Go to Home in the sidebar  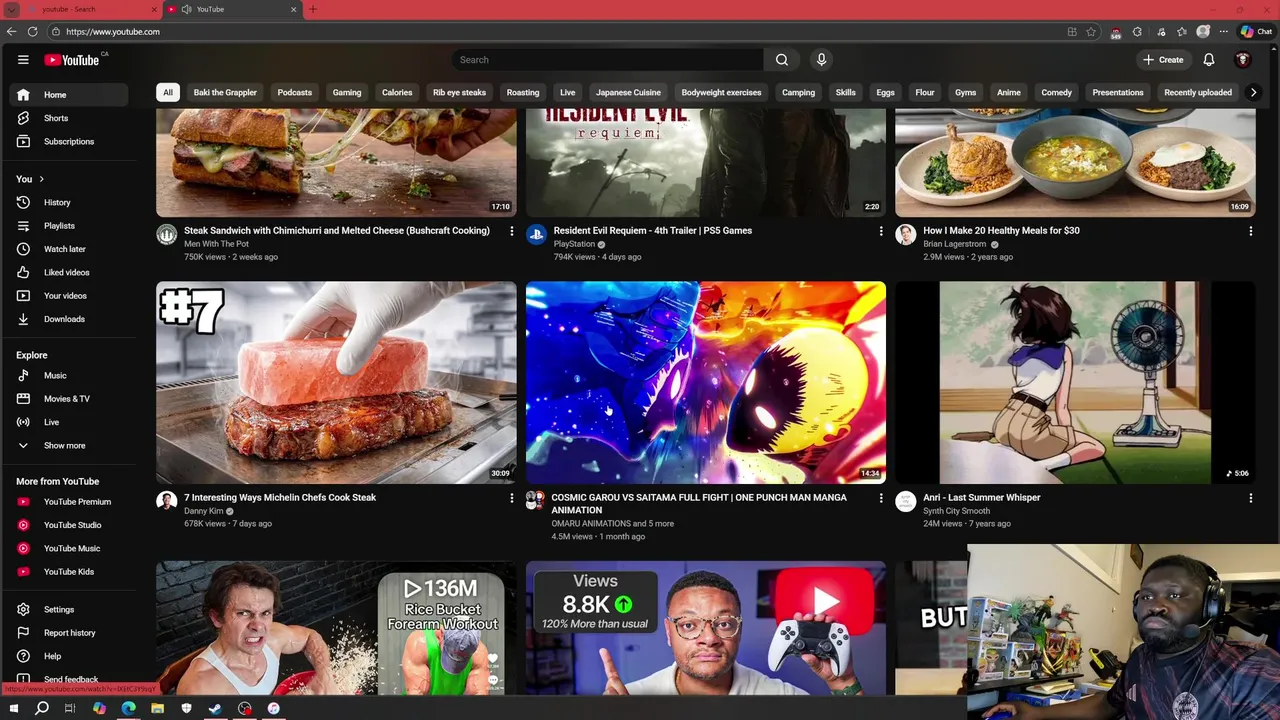(x=69, y=95)
